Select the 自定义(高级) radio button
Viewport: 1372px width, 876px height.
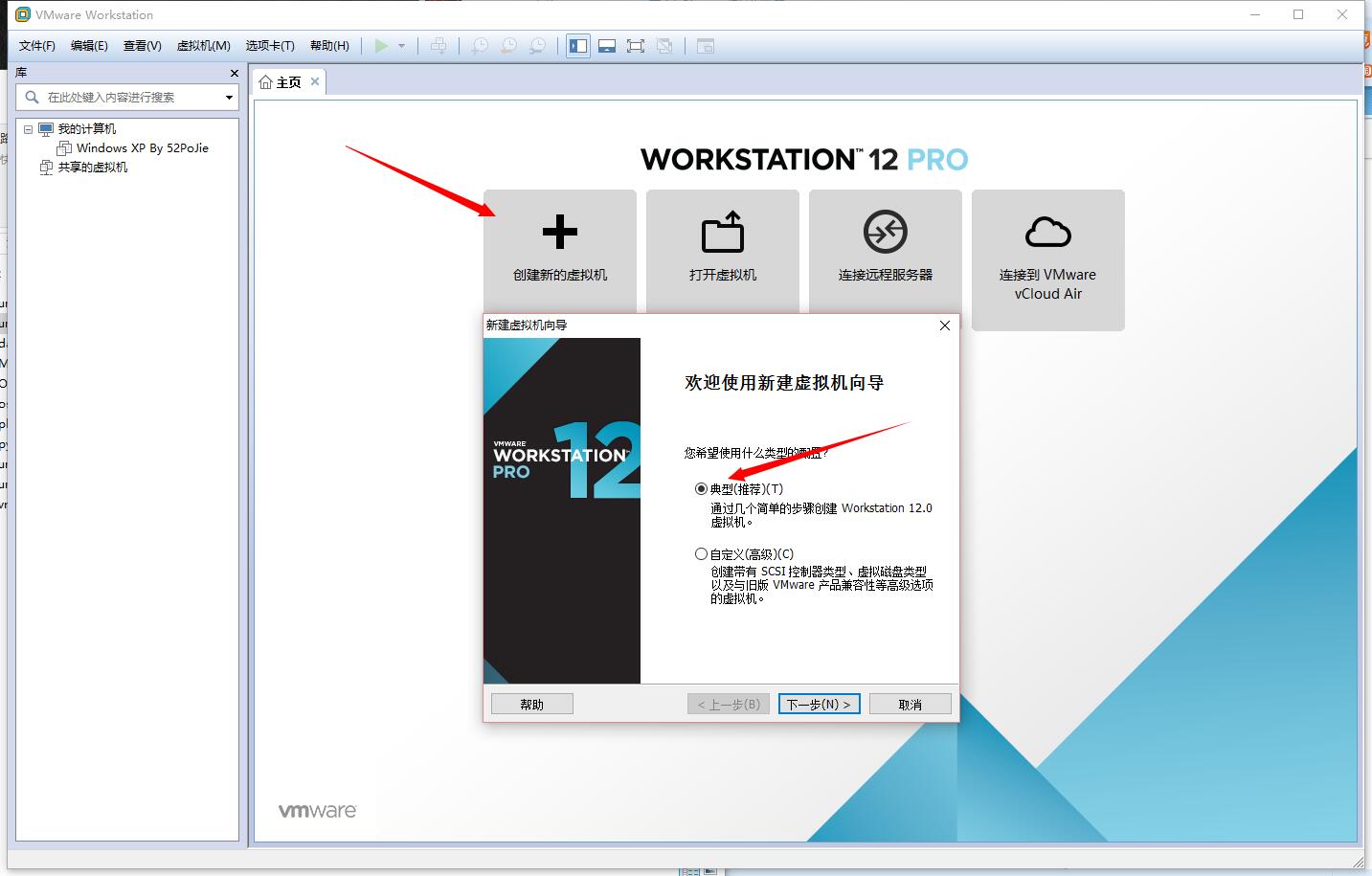point(701,553)
